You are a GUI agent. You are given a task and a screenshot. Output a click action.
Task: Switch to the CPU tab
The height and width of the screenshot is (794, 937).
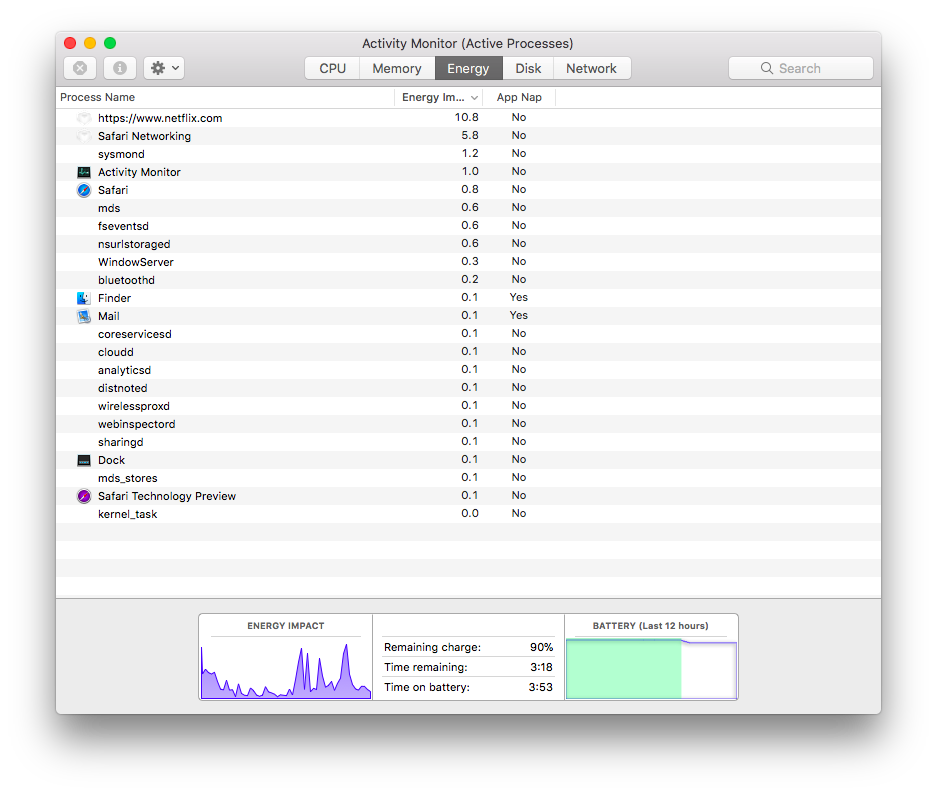tap(332, 68)
